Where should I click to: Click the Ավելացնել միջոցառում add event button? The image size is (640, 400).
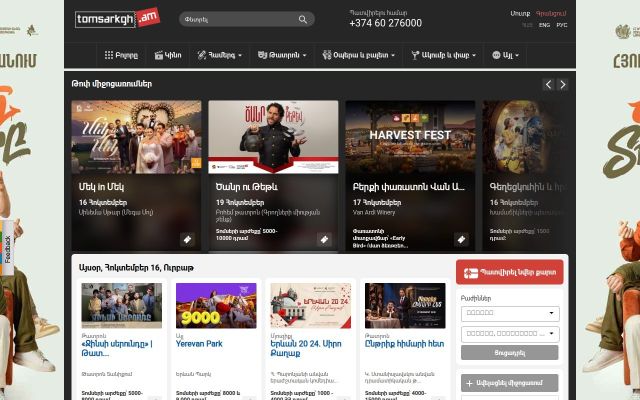click(x=510, y=383)
